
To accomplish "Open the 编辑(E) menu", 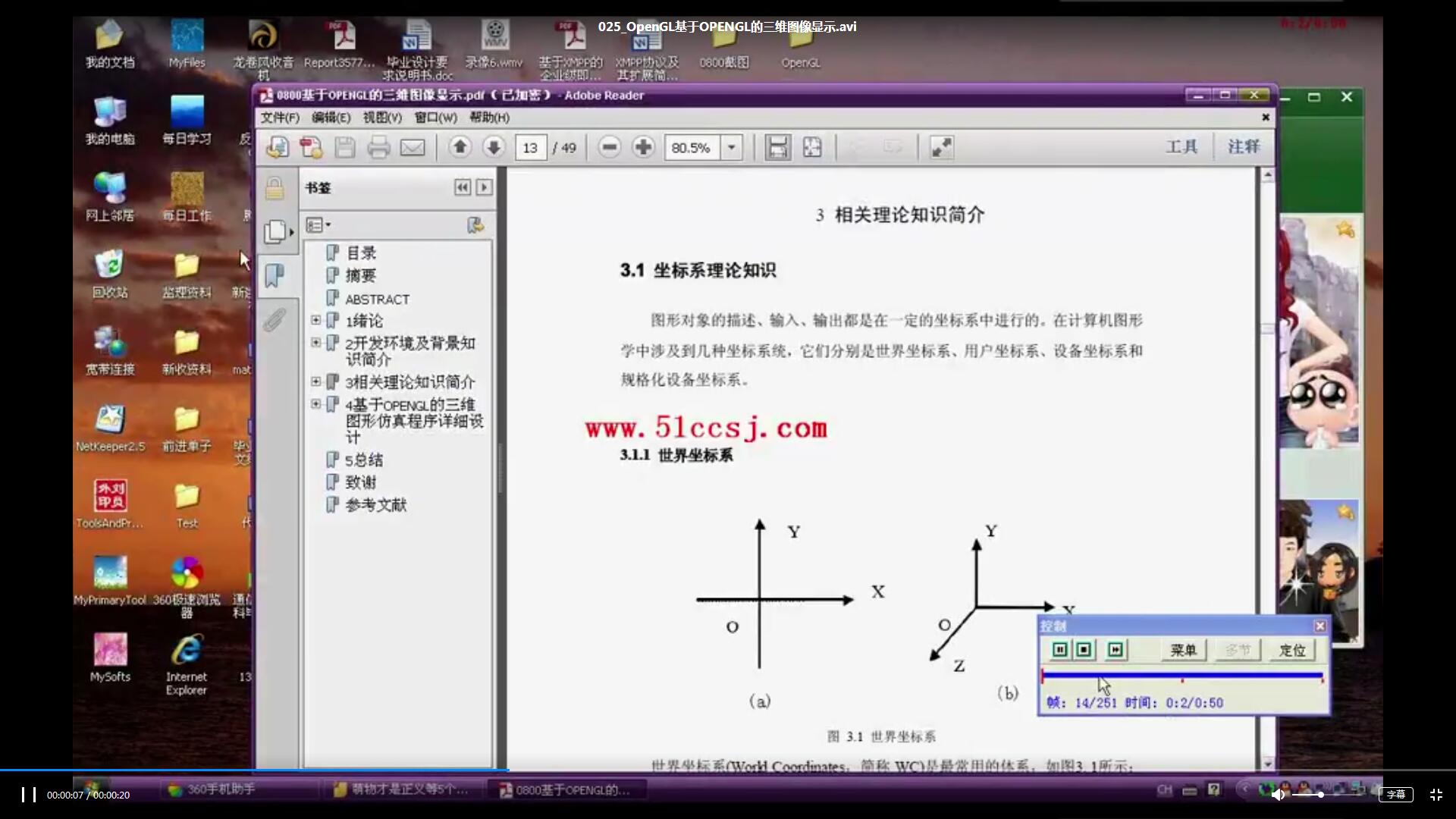I will coord(331,118).
